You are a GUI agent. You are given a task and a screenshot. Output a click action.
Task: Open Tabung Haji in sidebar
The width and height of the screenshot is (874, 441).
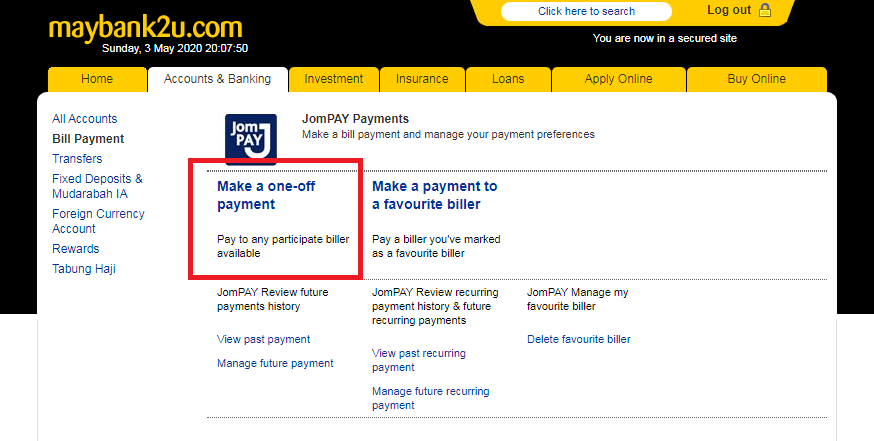pos(84,269)
